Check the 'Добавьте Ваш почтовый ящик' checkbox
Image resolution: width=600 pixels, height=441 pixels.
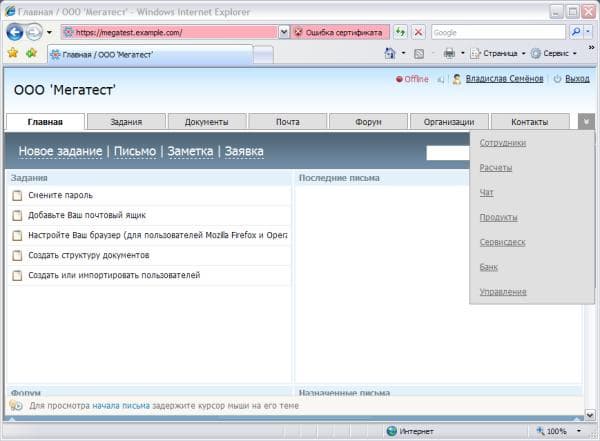[17, 216]
